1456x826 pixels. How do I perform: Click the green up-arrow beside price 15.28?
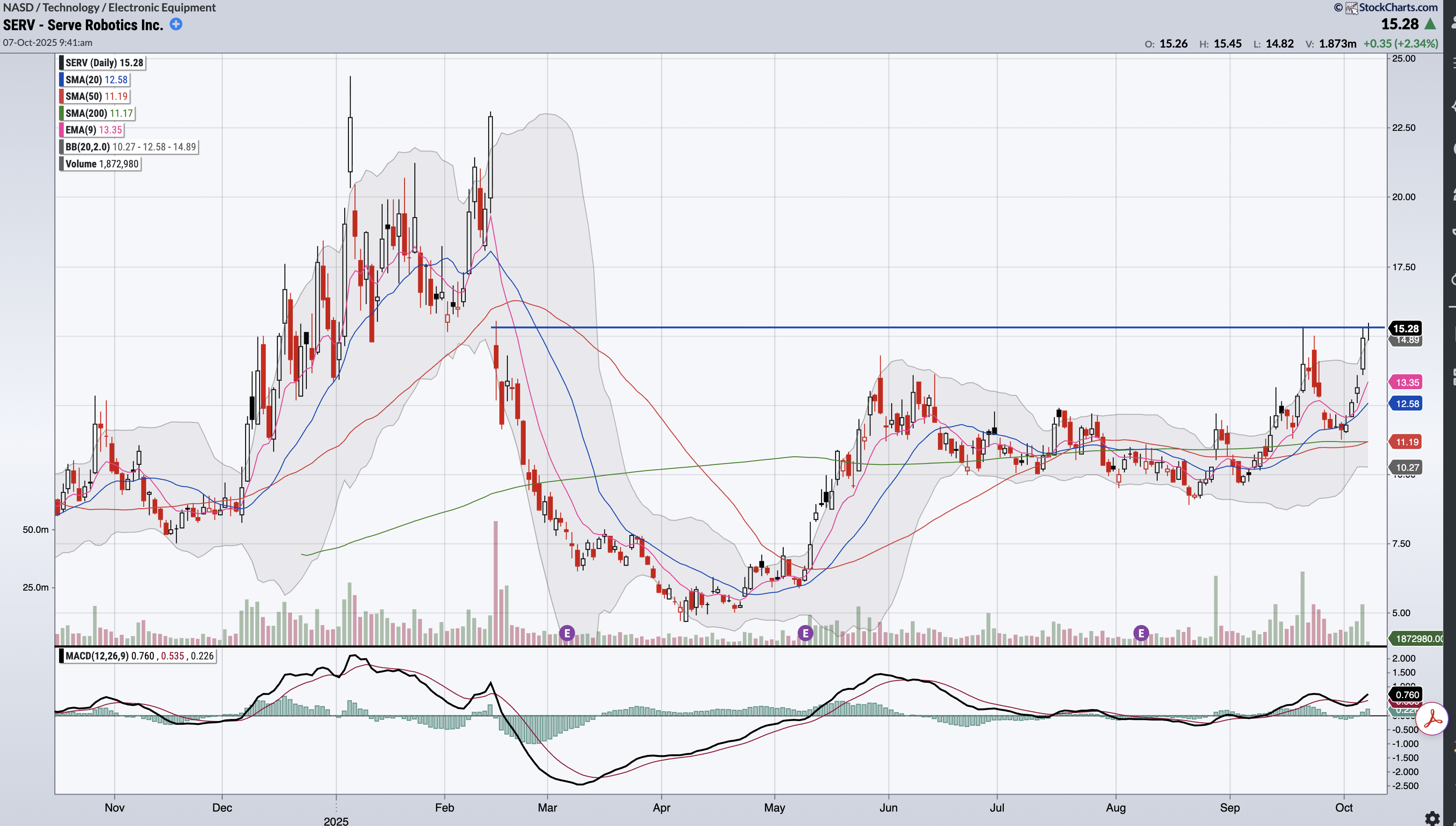pos(1430,24)
